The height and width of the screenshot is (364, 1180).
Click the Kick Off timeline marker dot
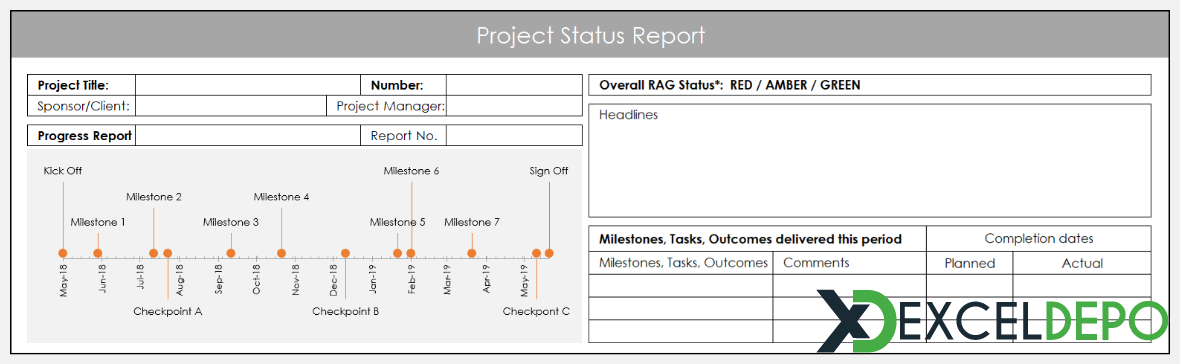[62, 253]
